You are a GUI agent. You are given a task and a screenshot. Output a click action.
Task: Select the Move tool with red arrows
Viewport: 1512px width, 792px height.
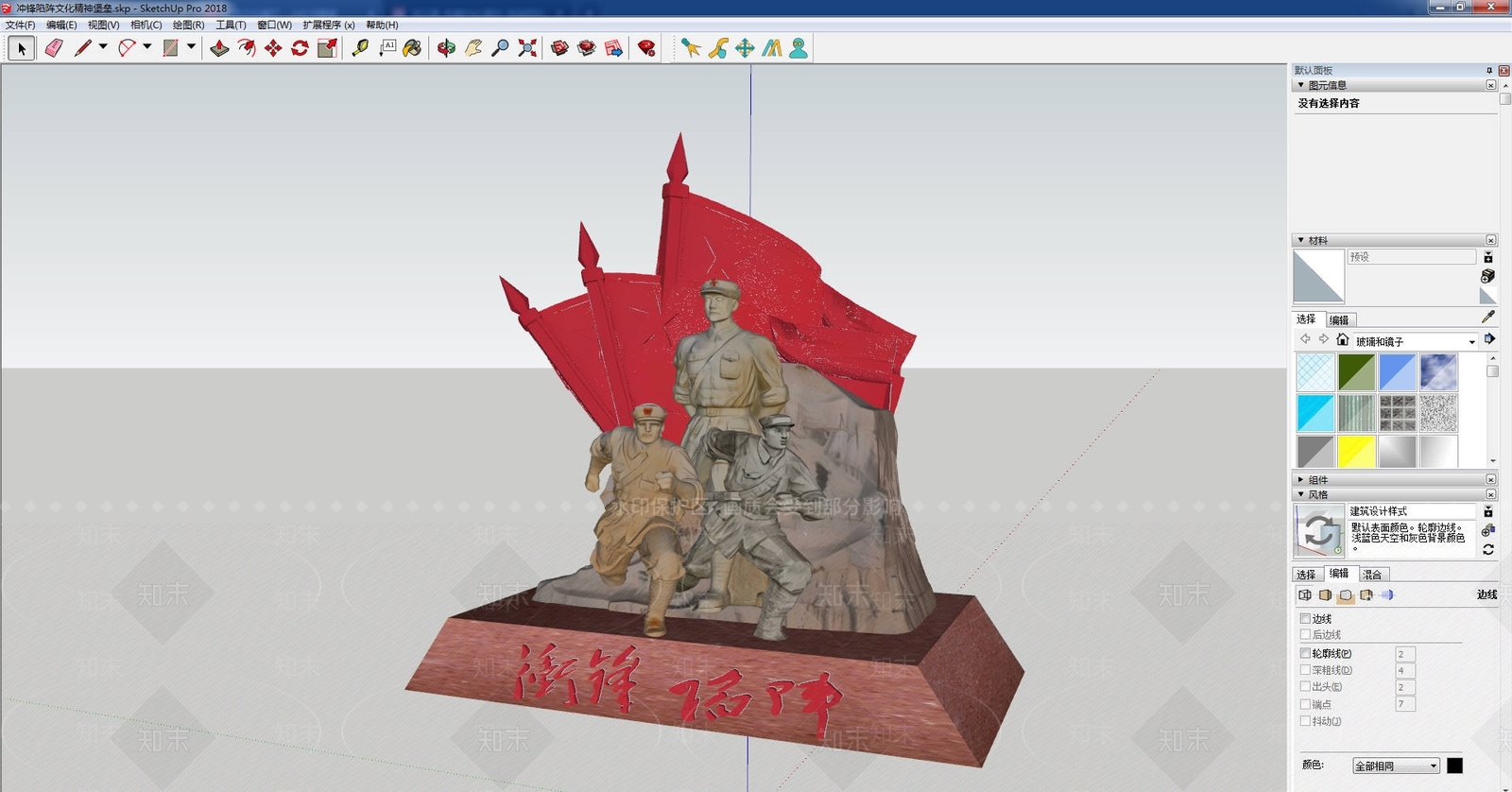(273, 48)
